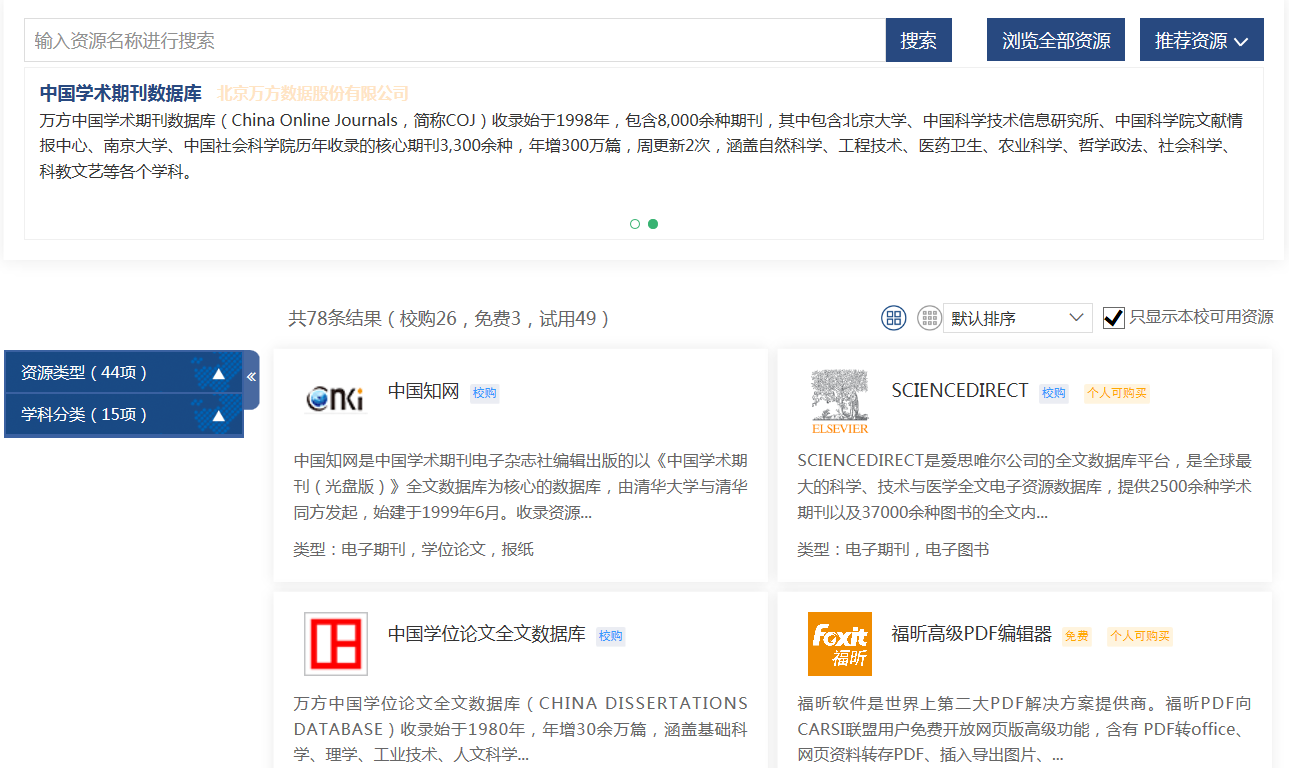Expand 学科分类（15项）filter
This screenshot has width=1289, height=768.
tap(124, 415)
